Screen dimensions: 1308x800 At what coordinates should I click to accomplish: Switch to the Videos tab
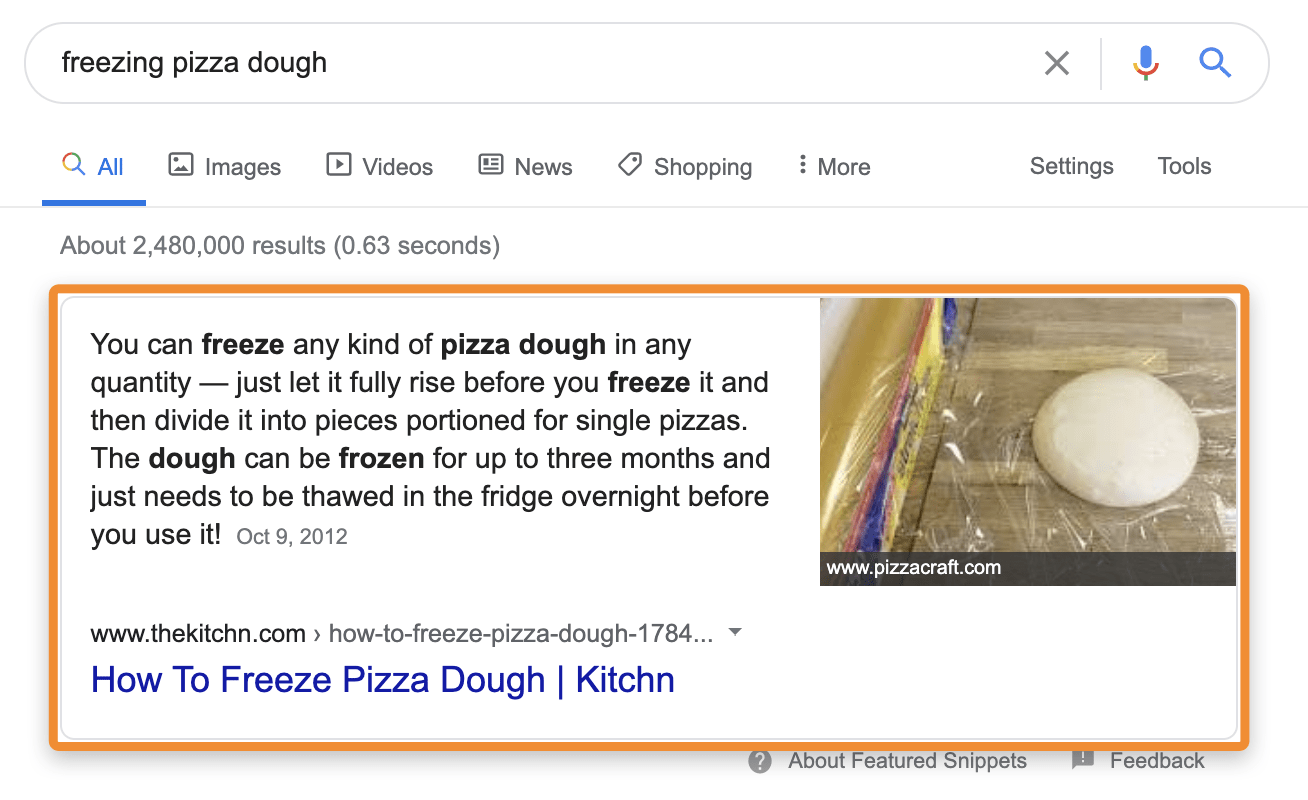[379, 166]
